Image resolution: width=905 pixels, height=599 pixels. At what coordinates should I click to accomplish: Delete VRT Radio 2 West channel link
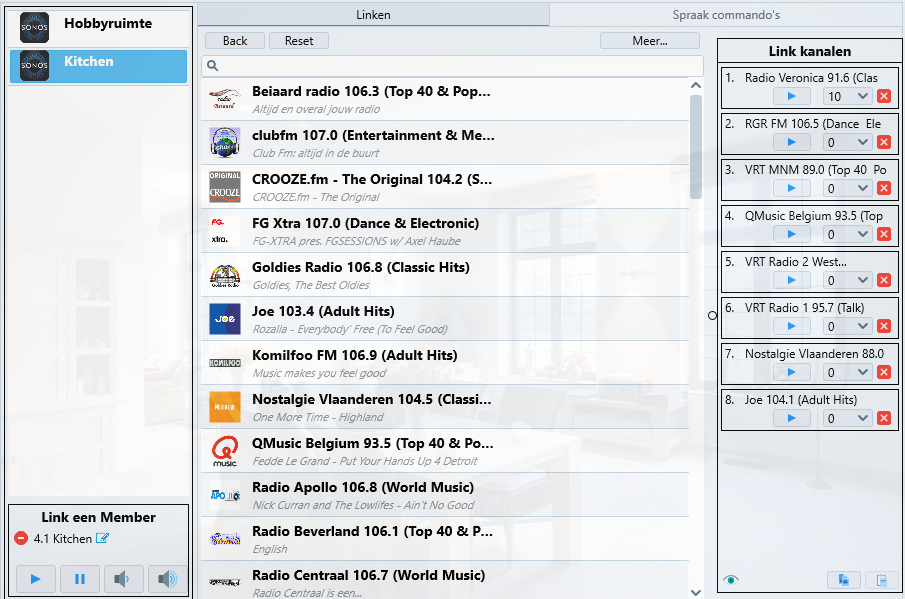(x=884, y=280)
